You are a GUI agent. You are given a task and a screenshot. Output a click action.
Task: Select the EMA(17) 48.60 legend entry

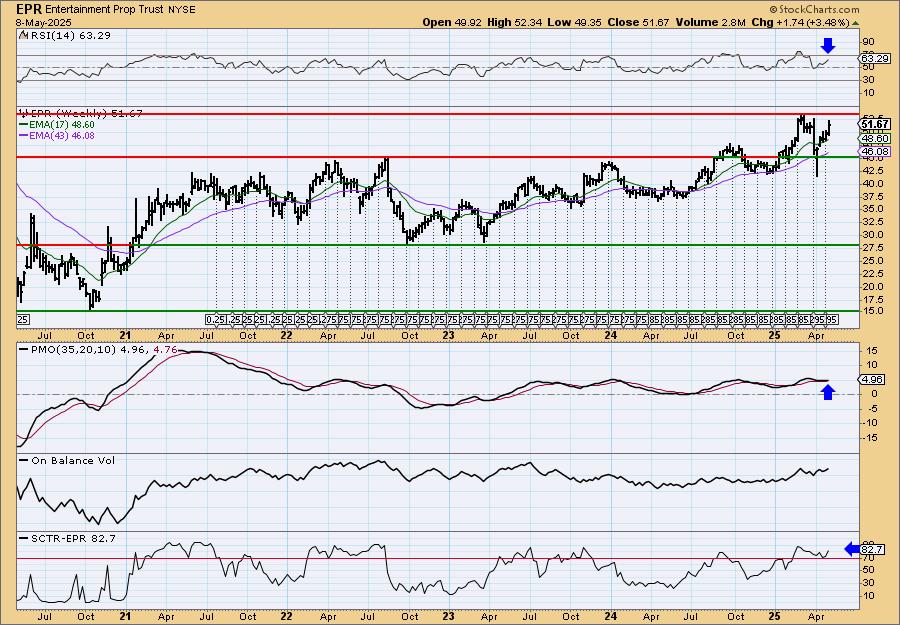tap(56, 125)
